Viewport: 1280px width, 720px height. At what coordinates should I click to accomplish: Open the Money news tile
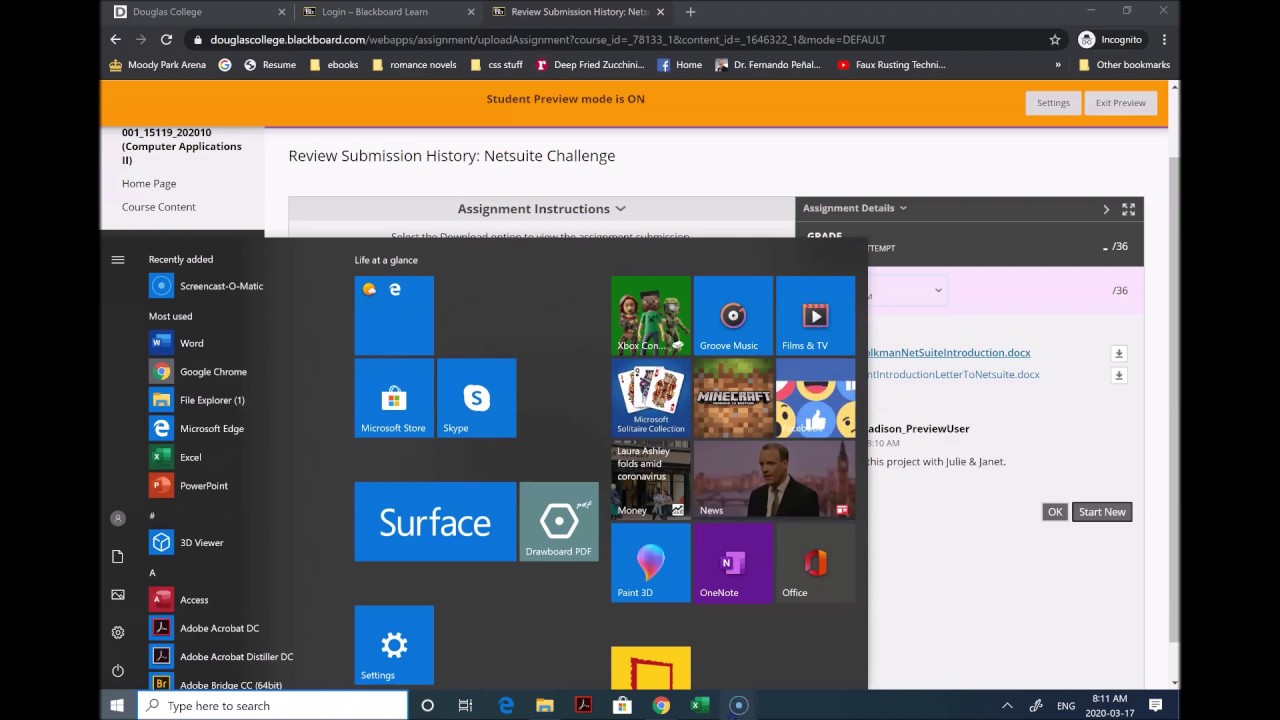[651, 480]
